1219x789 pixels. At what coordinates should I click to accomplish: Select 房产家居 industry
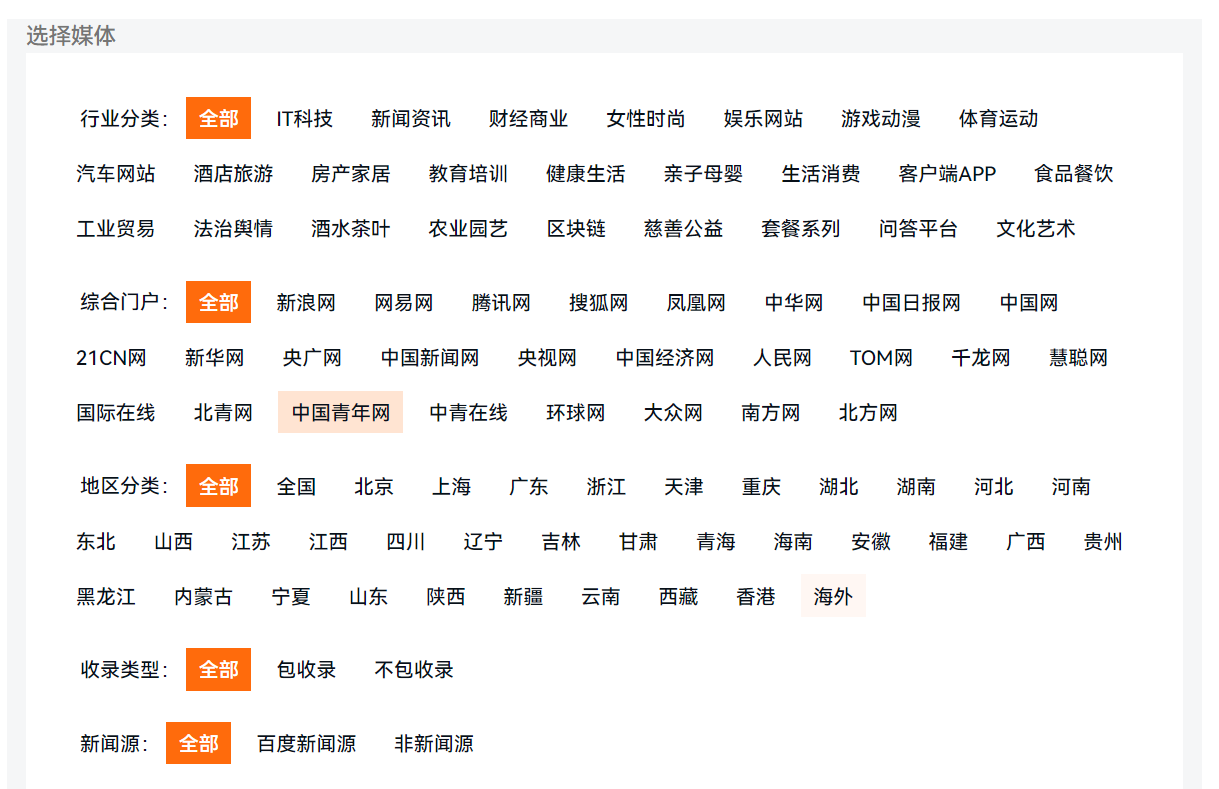tap(351, 173)
